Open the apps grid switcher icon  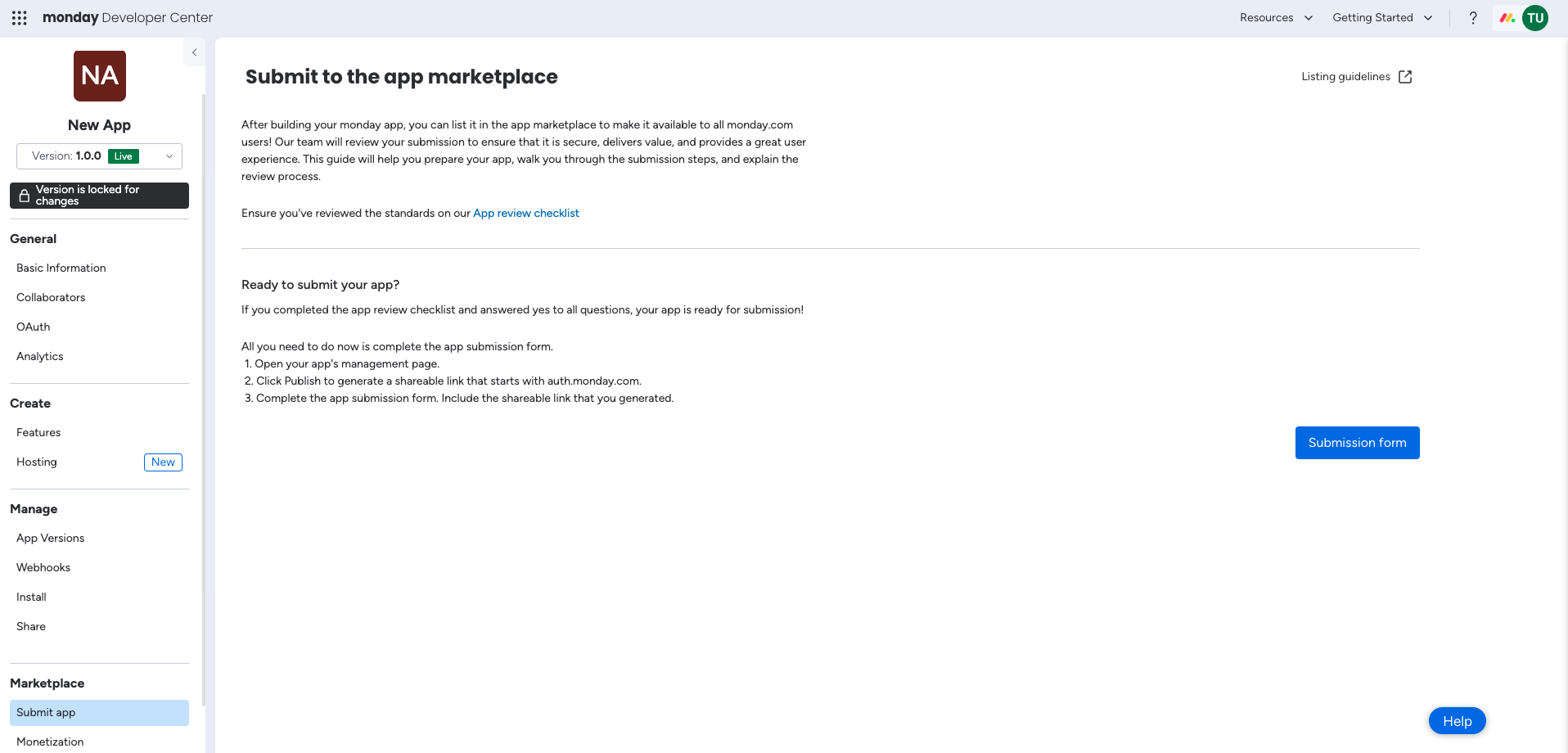pyautogui.click(x=20, y=18)
